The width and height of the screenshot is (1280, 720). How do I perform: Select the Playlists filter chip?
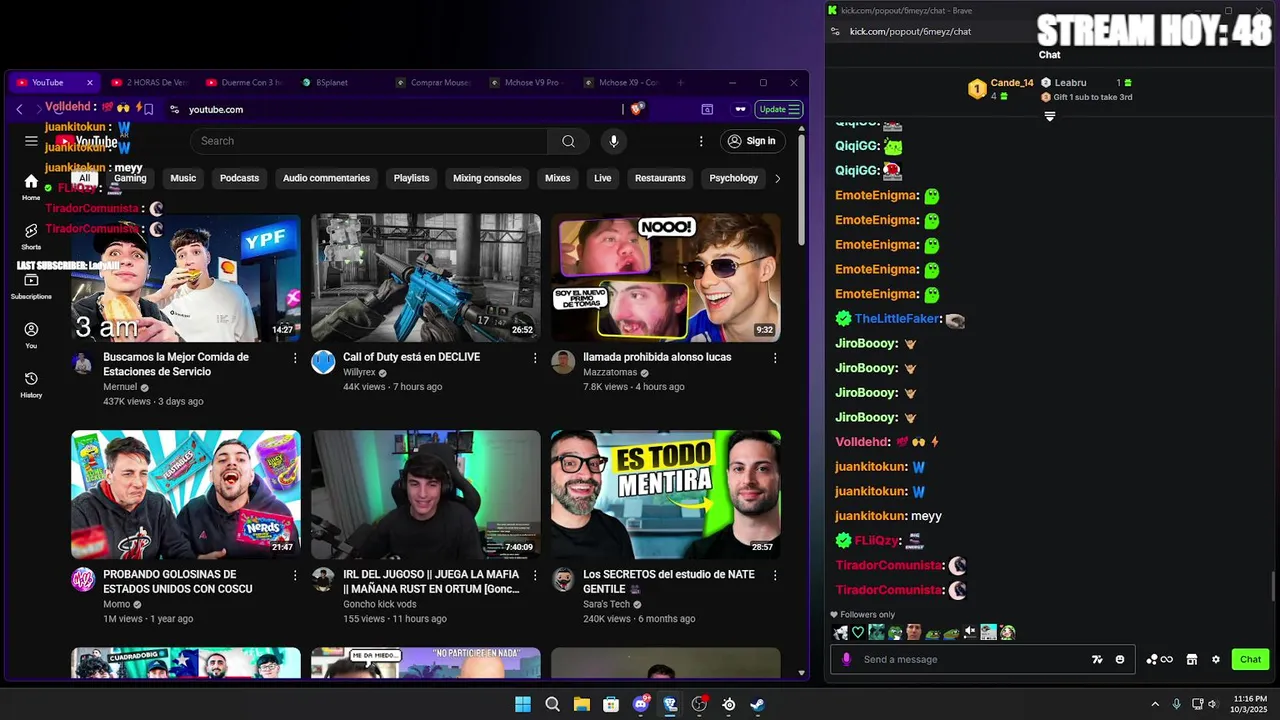click(411, 178)
